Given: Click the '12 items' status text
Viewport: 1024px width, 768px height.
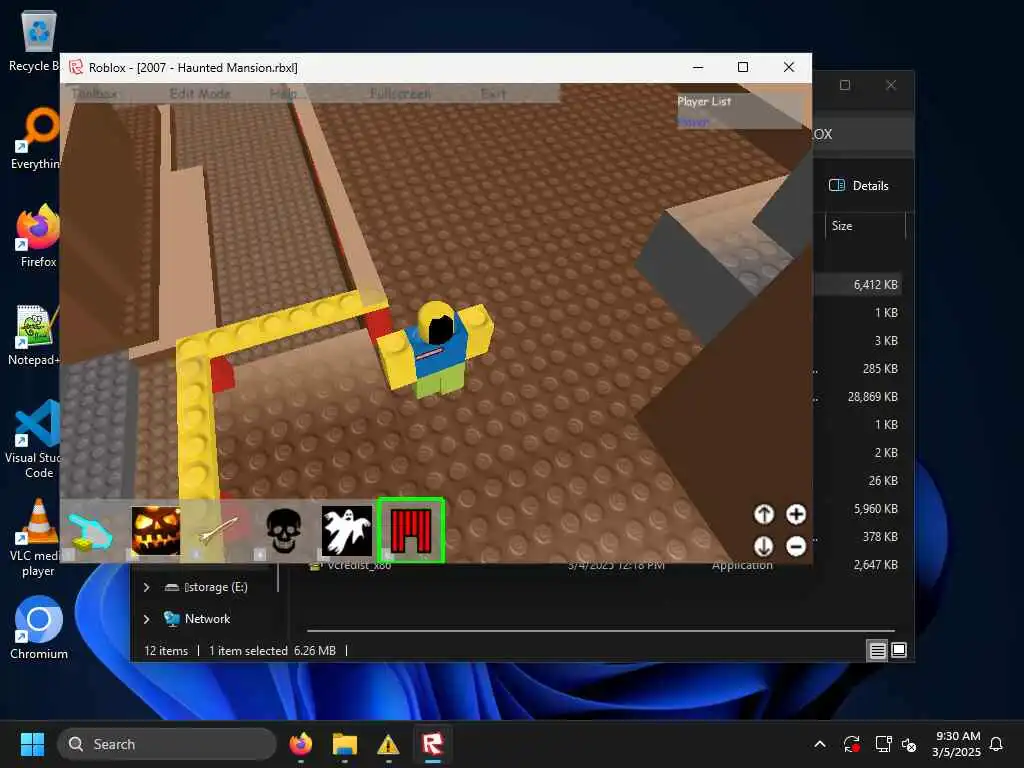Looking at the screenshot, I should pos(166,650).
